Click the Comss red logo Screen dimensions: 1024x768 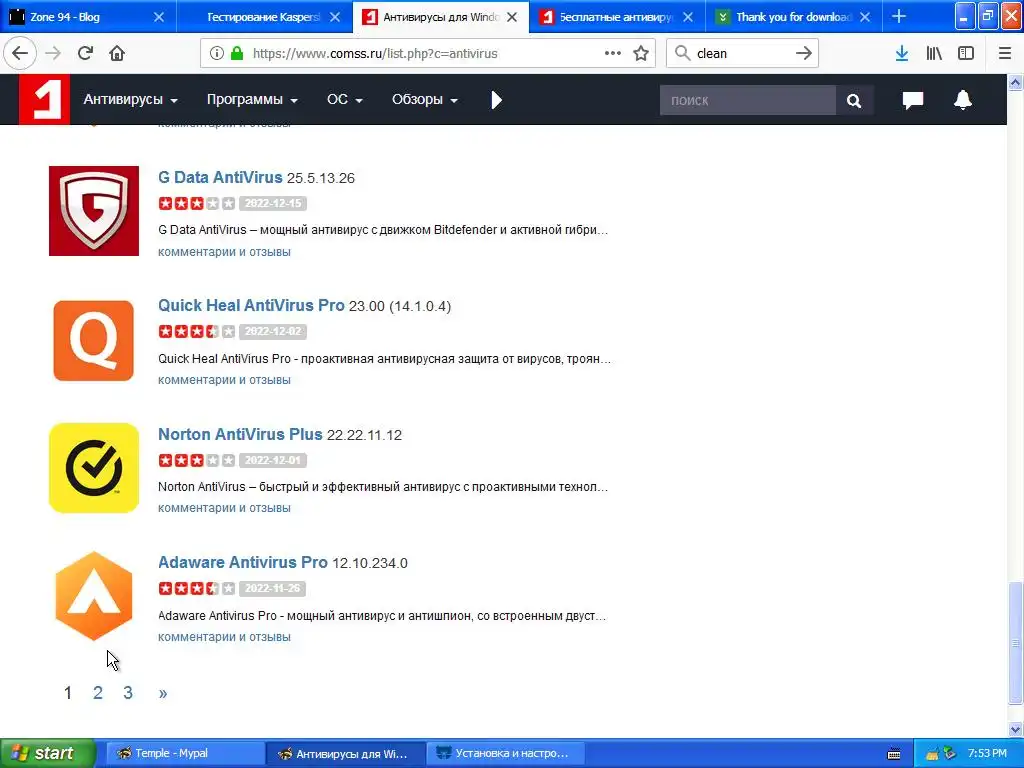[x=44, y=99]
